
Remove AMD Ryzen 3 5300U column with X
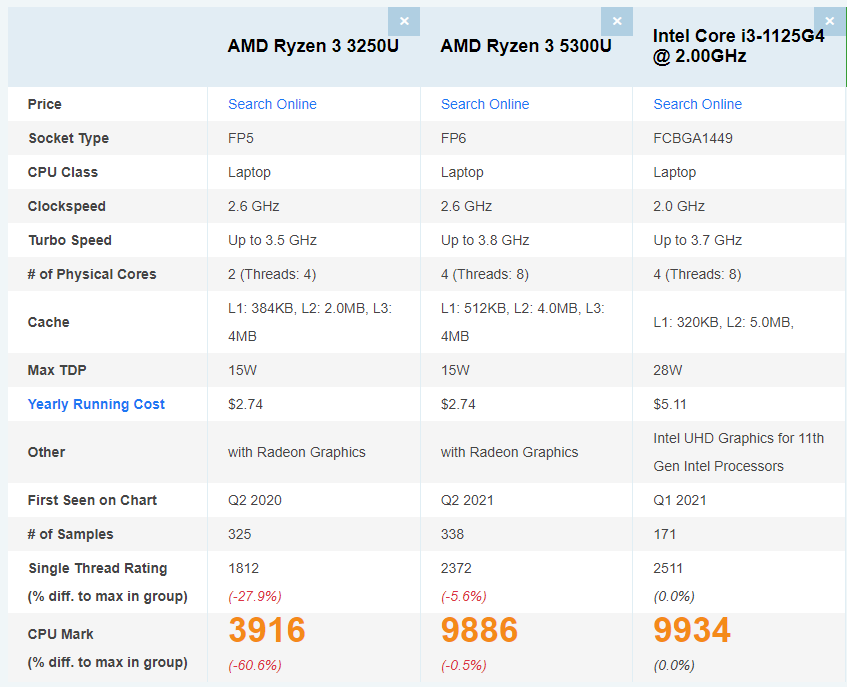click(x=616, y=22)
